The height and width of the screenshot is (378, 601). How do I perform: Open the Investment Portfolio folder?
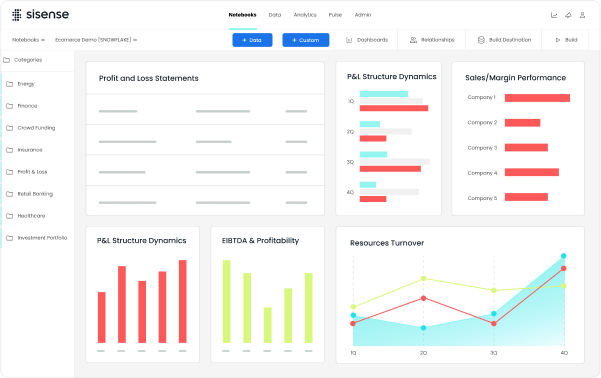coord(36,238)
